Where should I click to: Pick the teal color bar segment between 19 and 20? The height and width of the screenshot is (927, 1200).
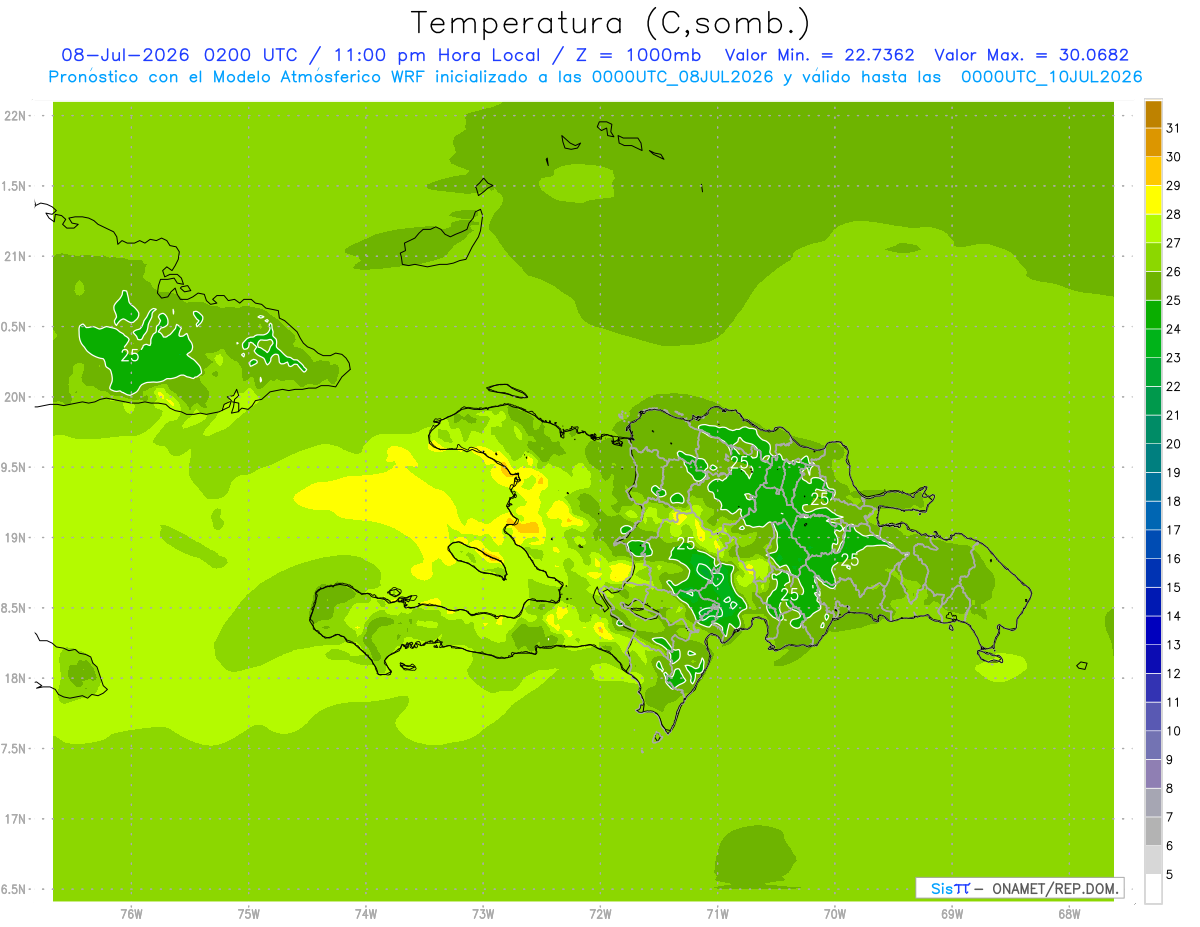(1153, 458)
